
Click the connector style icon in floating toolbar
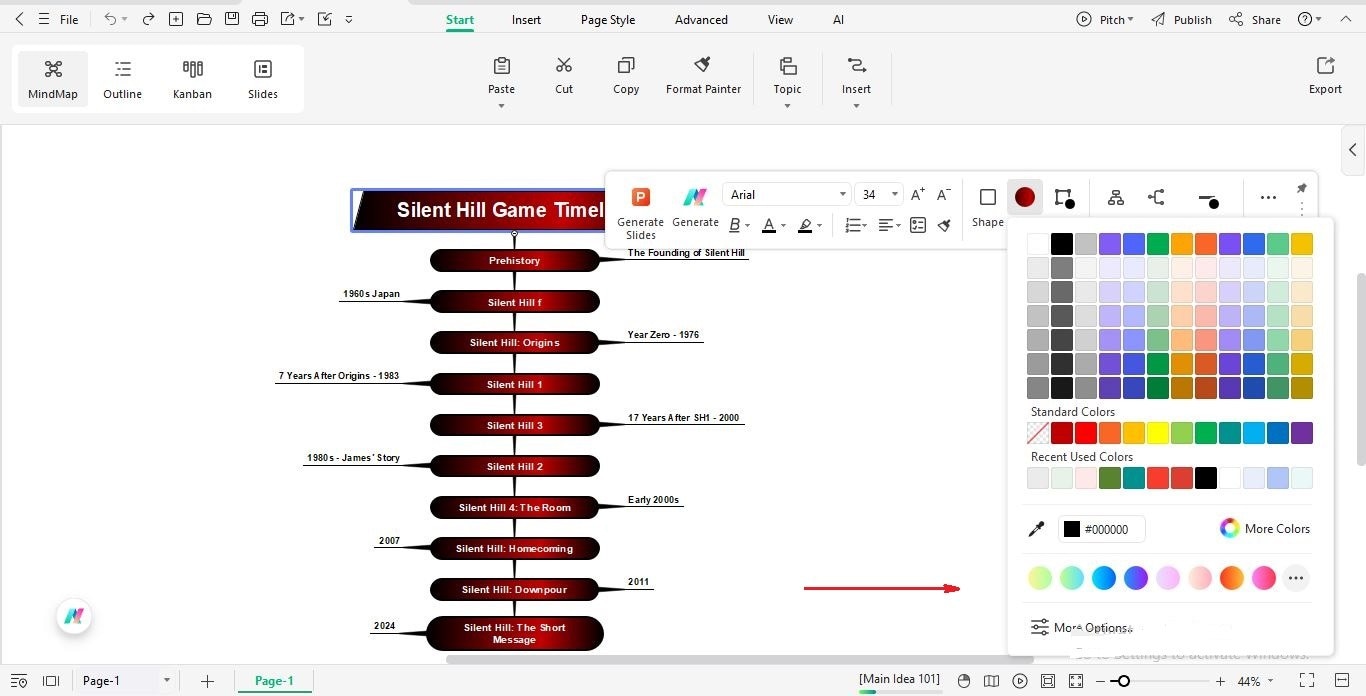(x=1157, y=198)
